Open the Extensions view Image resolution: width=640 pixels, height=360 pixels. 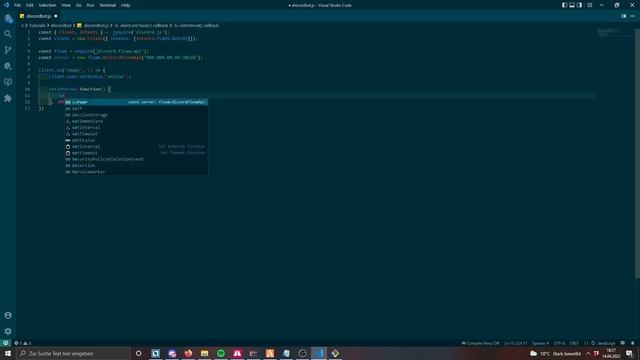point(8,98)
